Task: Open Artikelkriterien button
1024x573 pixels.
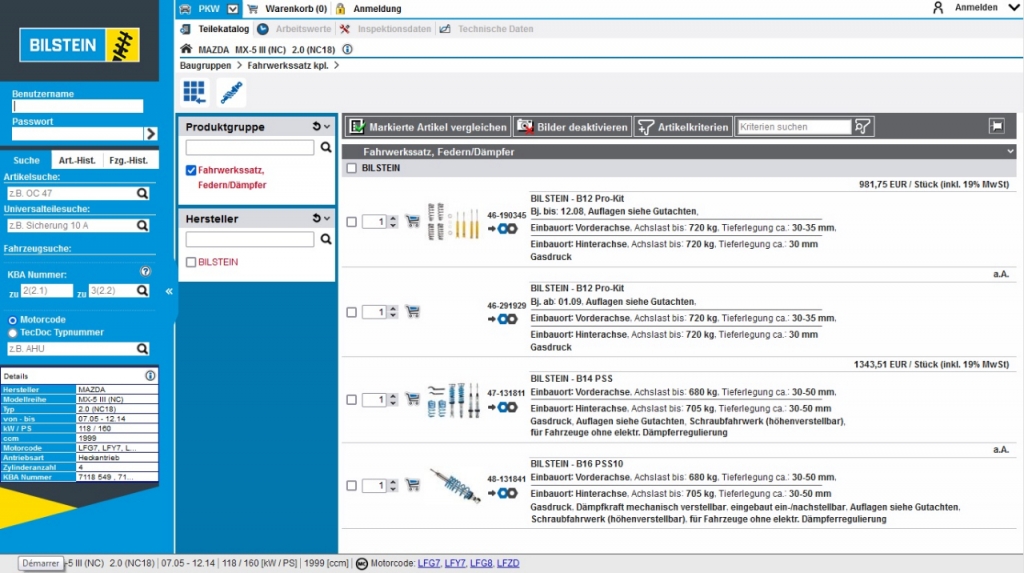Action: click(x=682, y=127)
